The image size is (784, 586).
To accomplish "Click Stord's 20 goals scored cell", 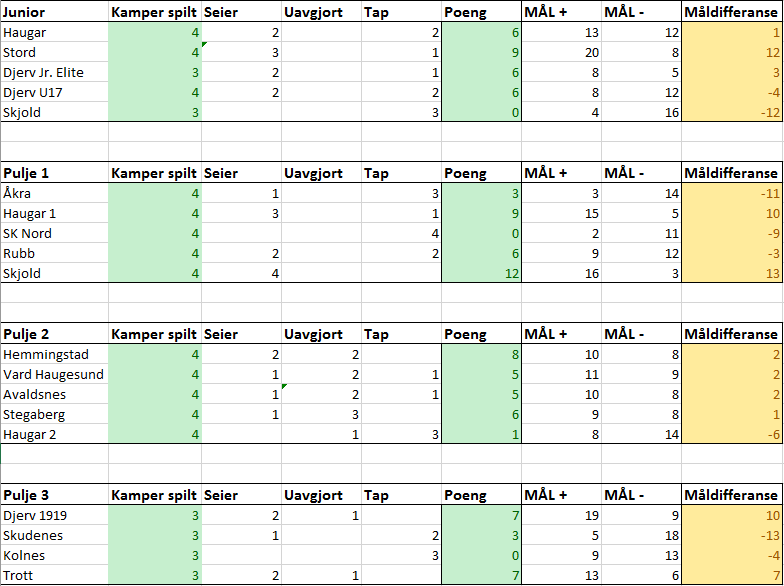I will (560, 52).
